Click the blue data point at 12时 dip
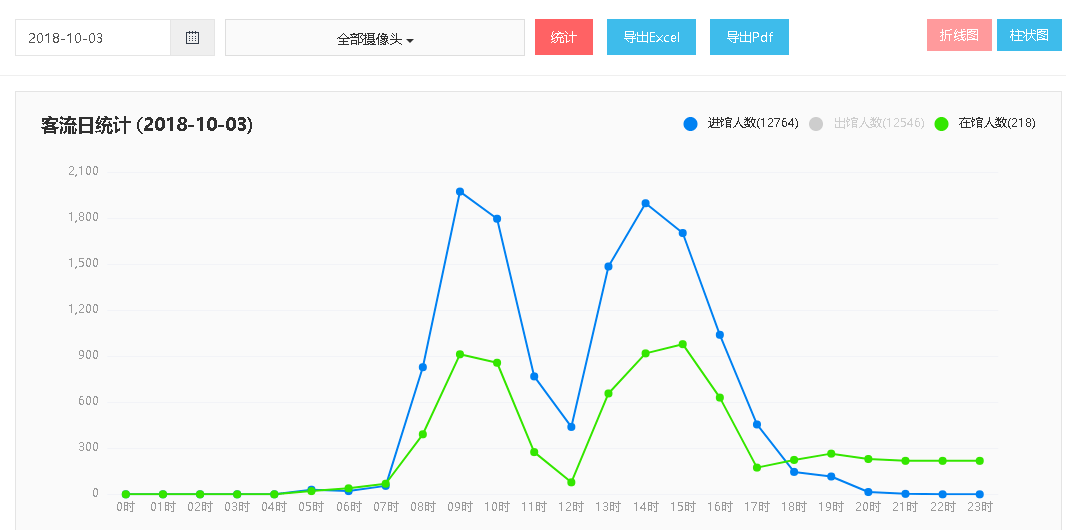This screenshot has width=1066, height=530. (x=571, y=427)
